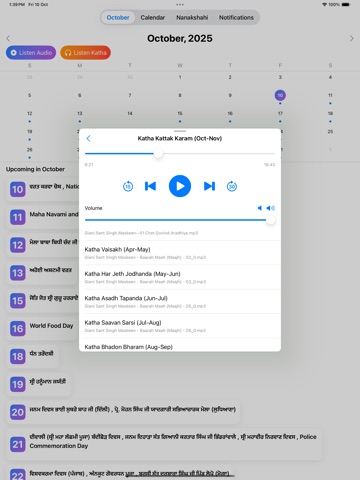Play Katha Vaisakh (Apr-May)
The width and height of the screenshot is (360, 480).
(180, 253)
